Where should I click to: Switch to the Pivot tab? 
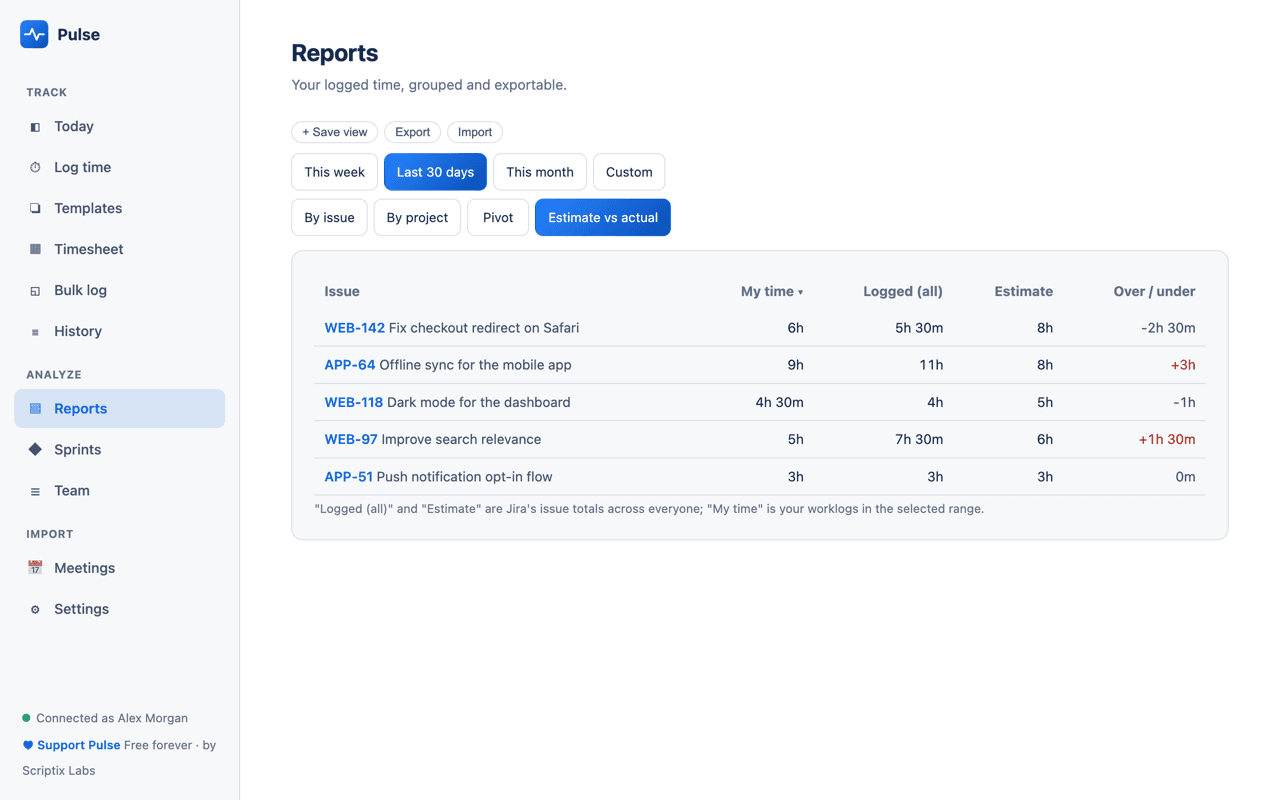[498, 217]
